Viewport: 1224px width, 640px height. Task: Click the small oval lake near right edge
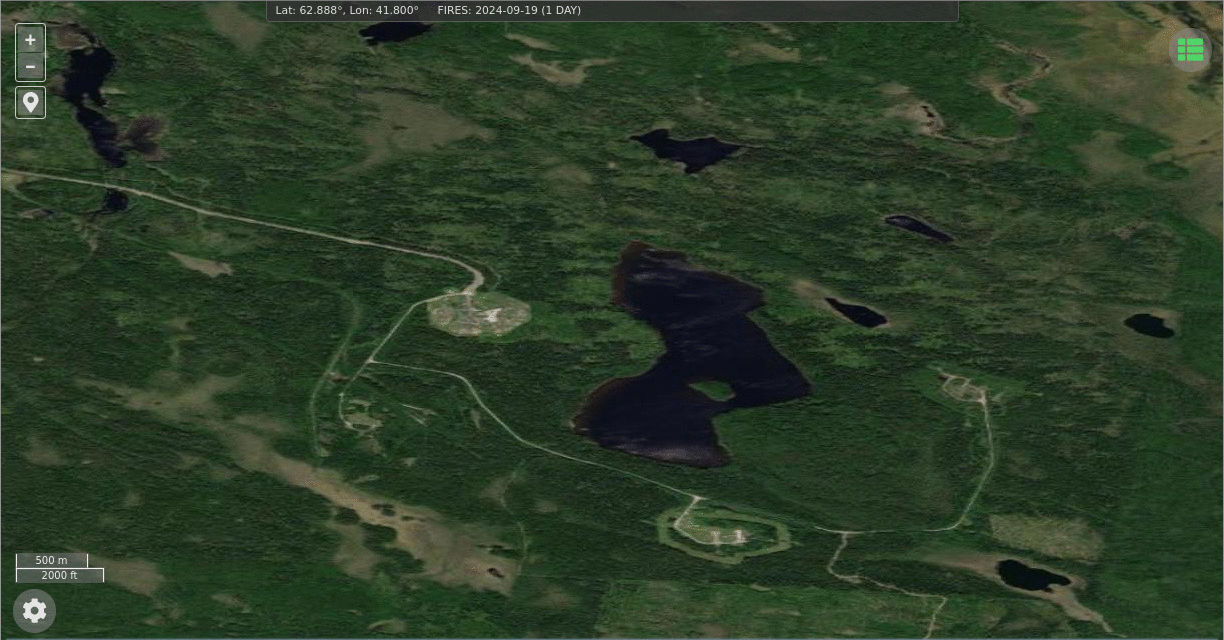[1148, 325]
